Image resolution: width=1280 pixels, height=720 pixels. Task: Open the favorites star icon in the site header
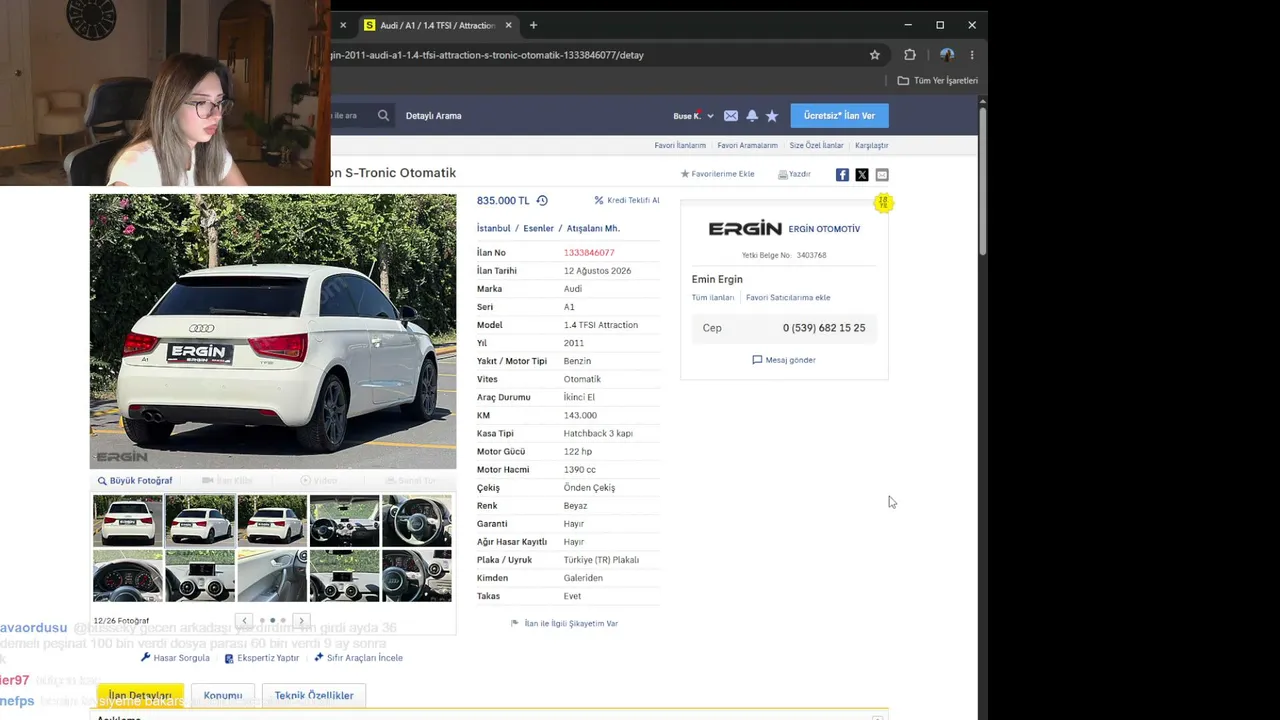(x=772, y=116)
